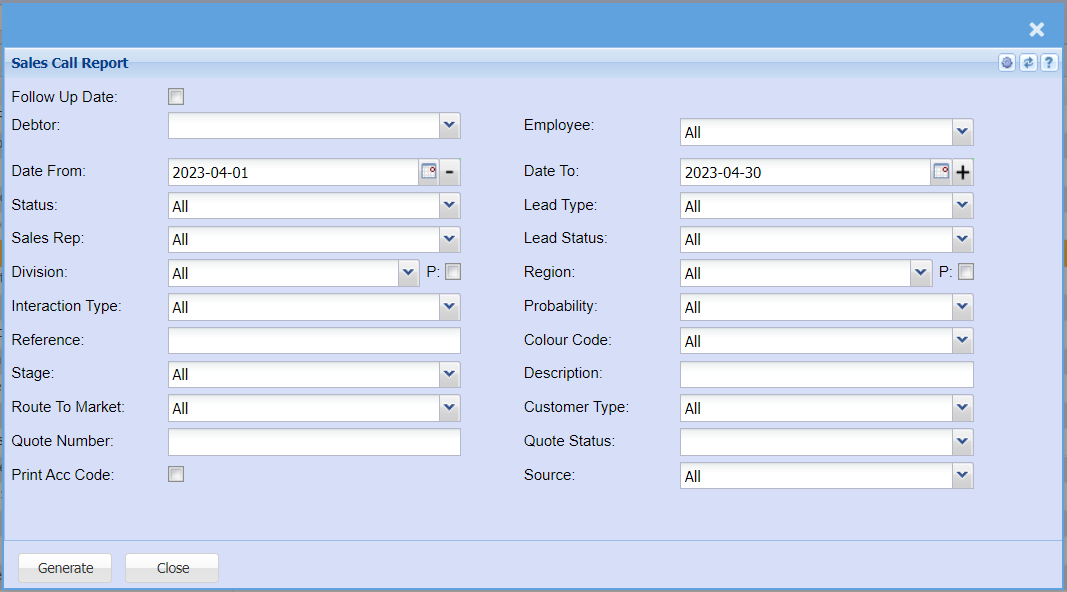The height and width of the screenshot is (592, 1067).
Task: Open the Employee dropdown list
Action: coord(962,132)
